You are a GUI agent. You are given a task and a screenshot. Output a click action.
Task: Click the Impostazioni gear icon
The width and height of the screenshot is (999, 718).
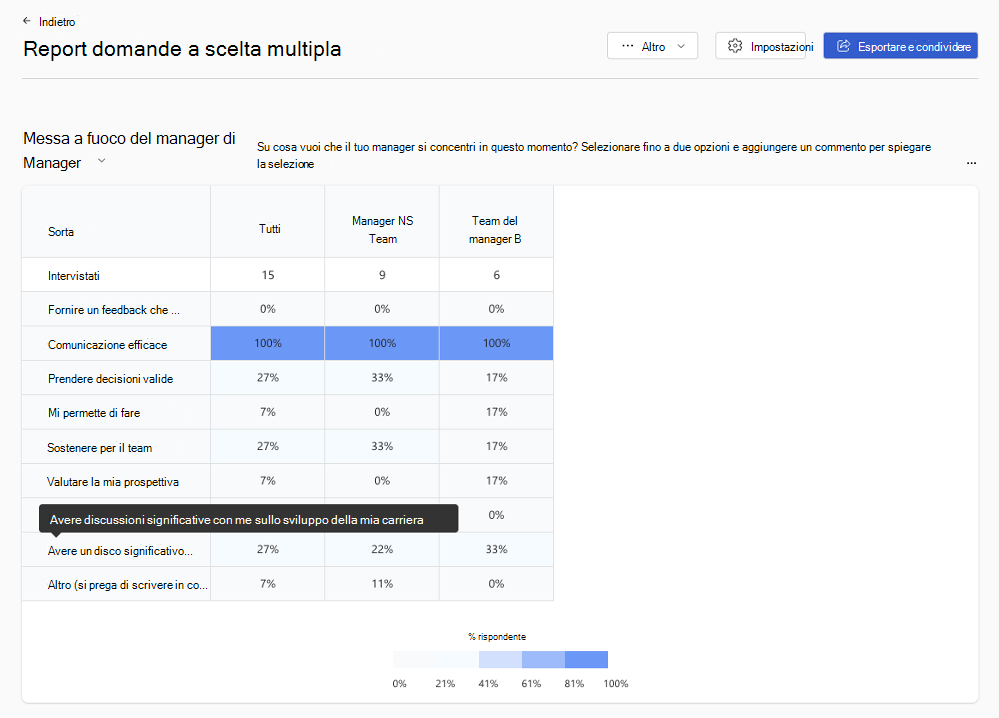[735, 46]
